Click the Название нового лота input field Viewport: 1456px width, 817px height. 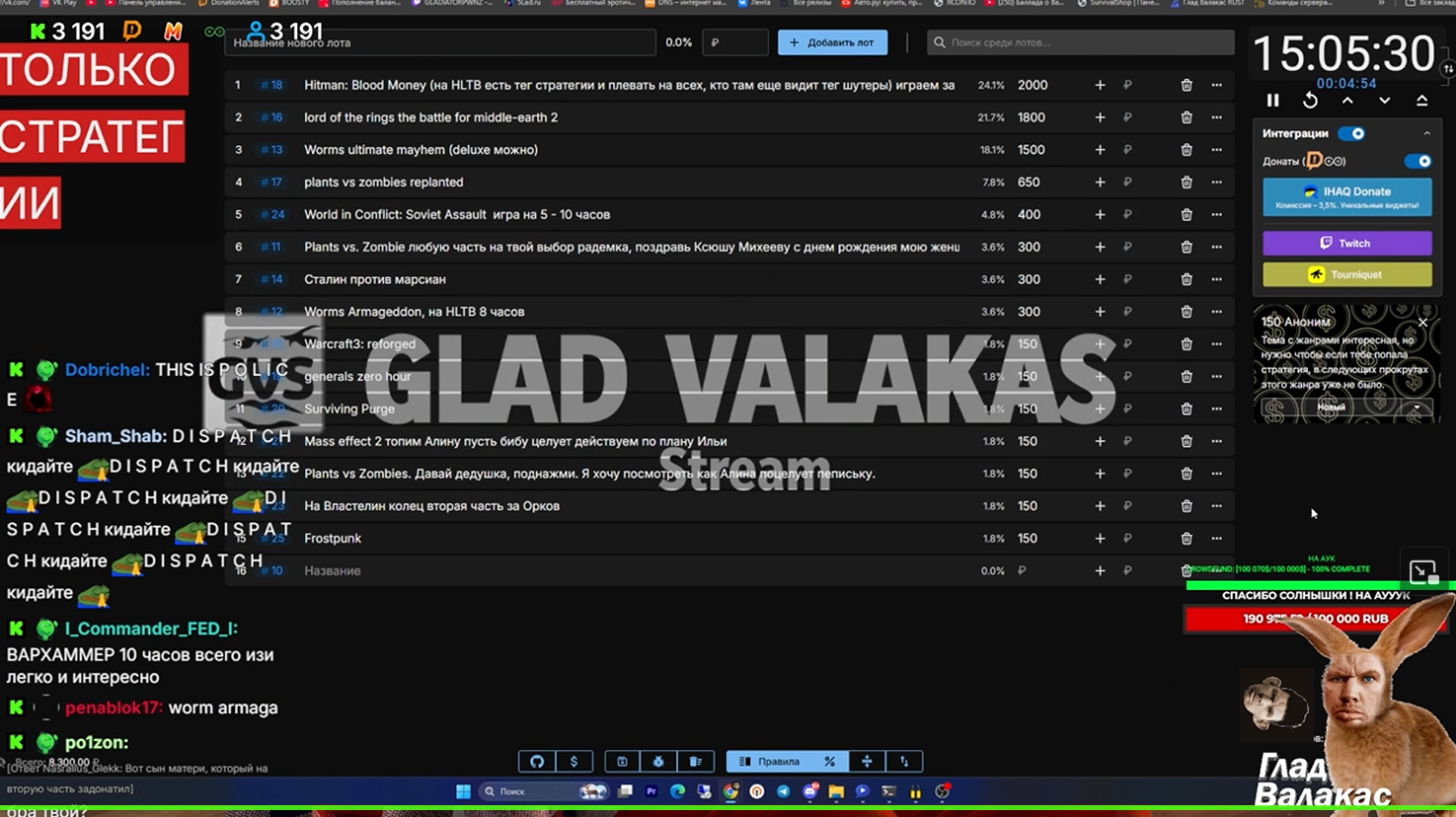(440, 42)
